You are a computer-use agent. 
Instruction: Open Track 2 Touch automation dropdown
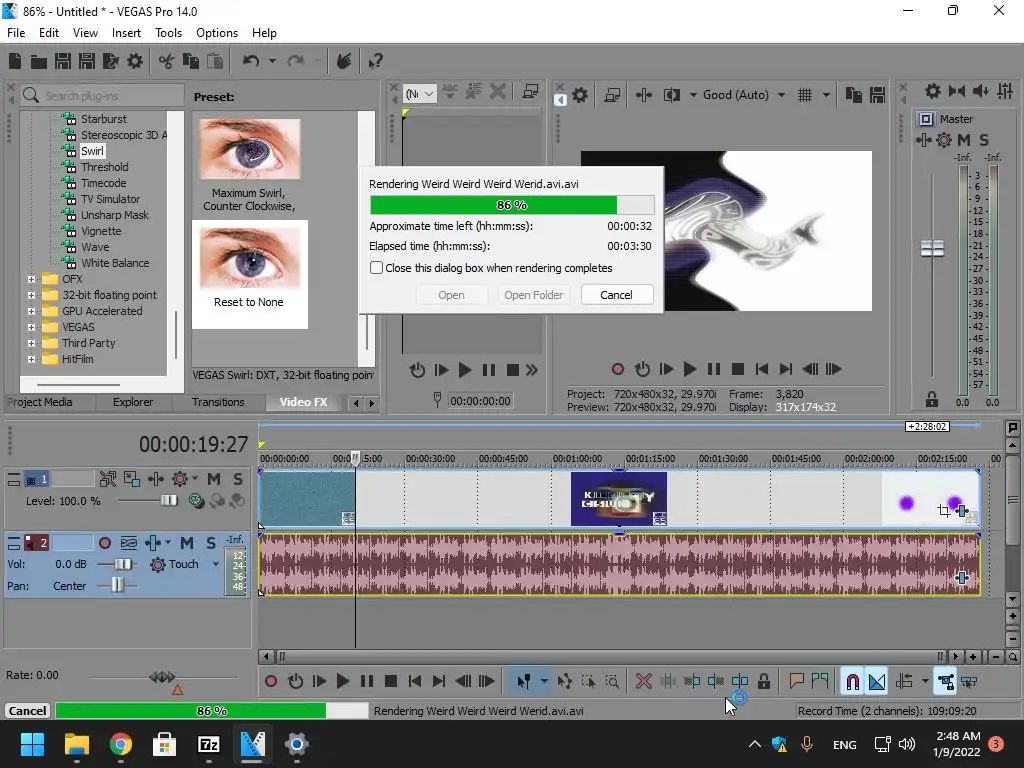pyautogui.click(x=216, y=564)
